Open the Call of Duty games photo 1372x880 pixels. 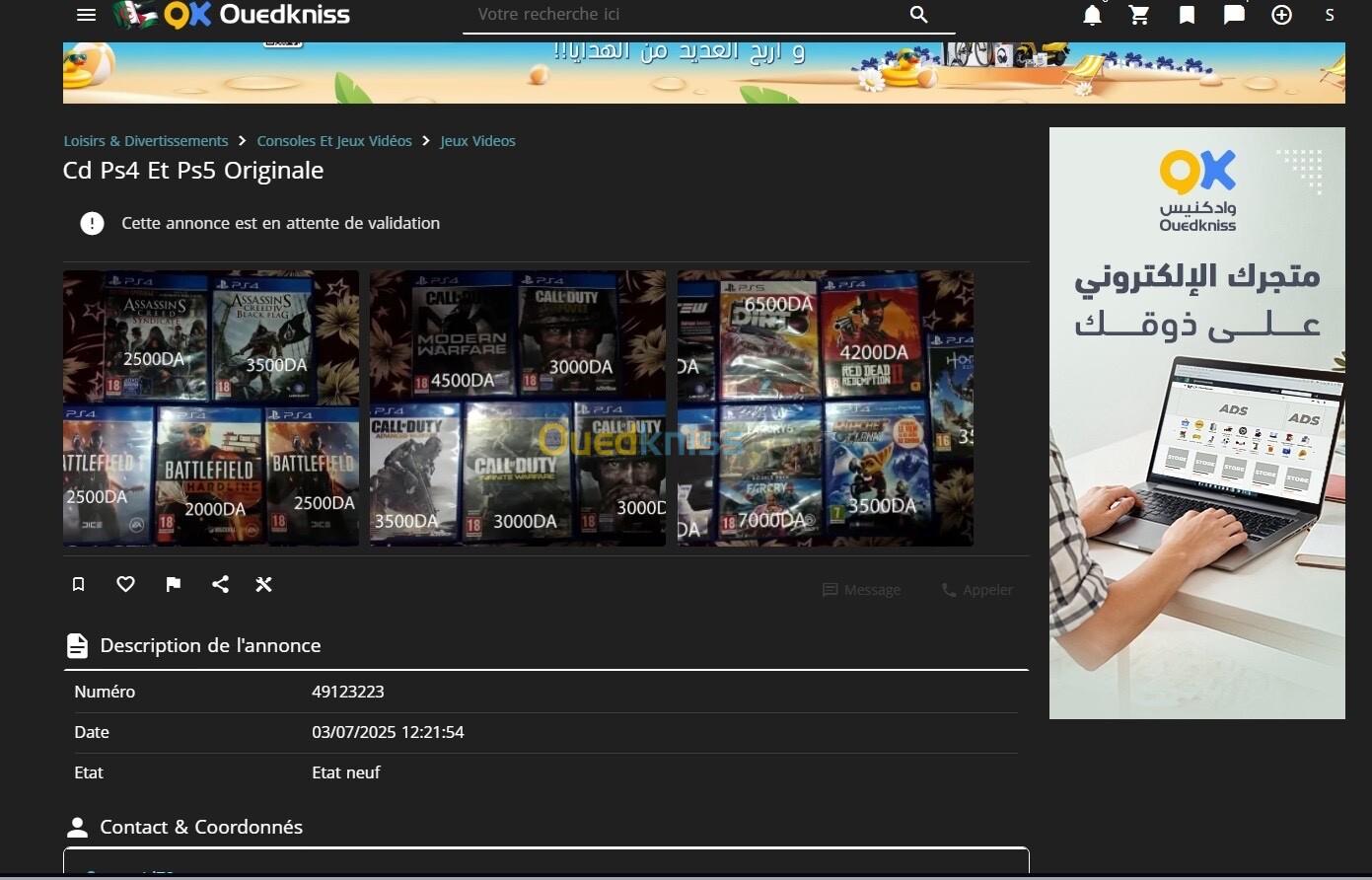pos(518,407)
